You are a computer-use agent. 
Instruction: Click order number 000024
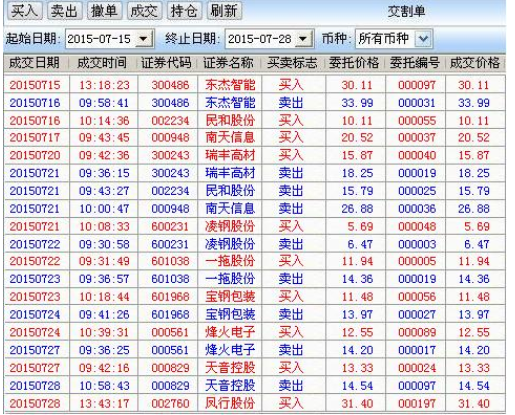[x=417, y=368]
